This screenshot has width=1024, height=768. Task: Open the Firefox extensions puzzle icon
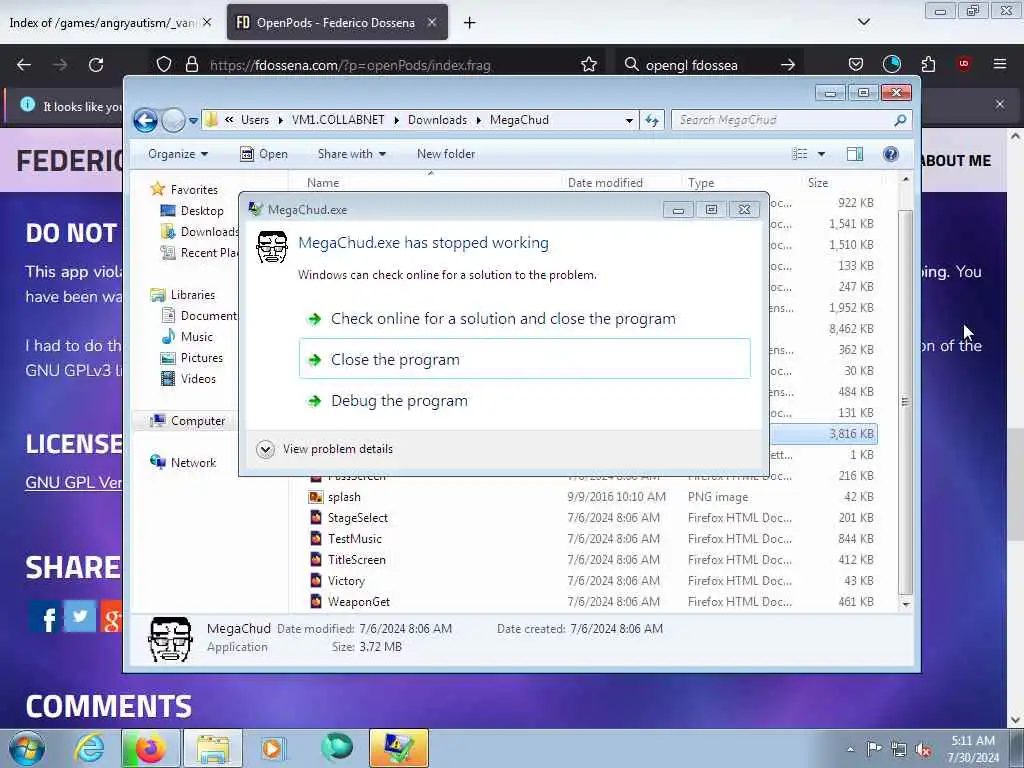(x=928, y=64)
